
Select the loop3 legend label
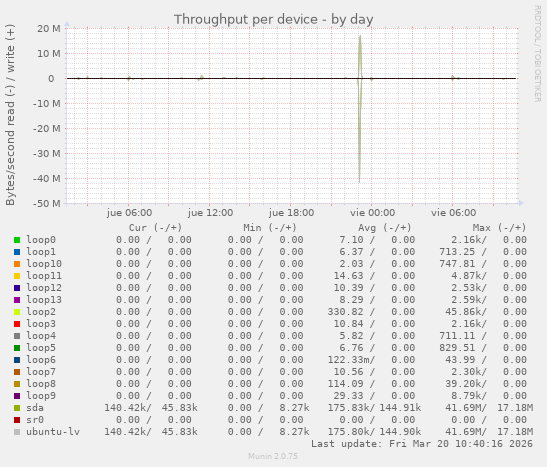point(41,324)
